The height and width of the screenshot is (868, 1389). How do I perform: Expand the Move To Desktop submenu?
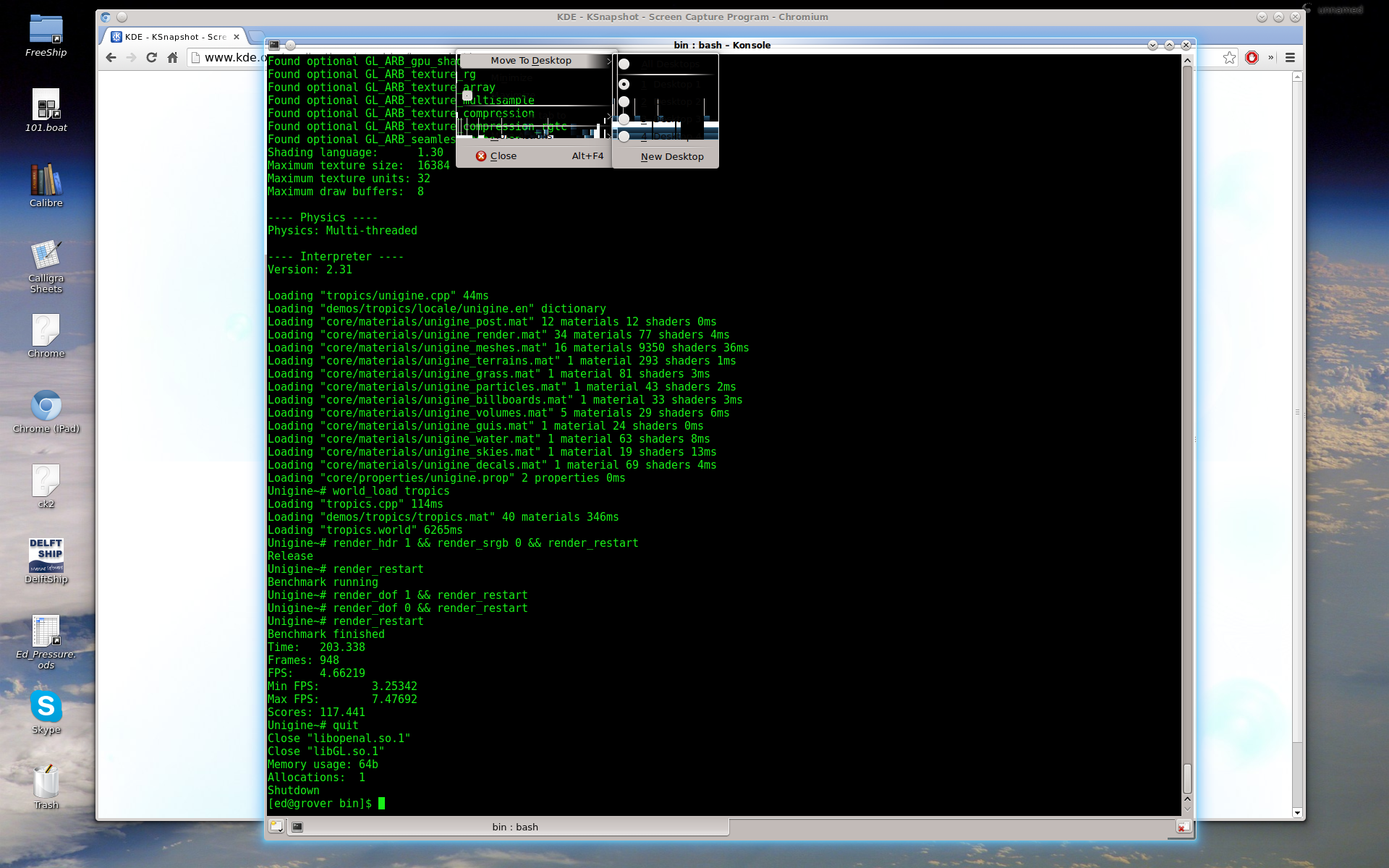click(x=532, y=61)
